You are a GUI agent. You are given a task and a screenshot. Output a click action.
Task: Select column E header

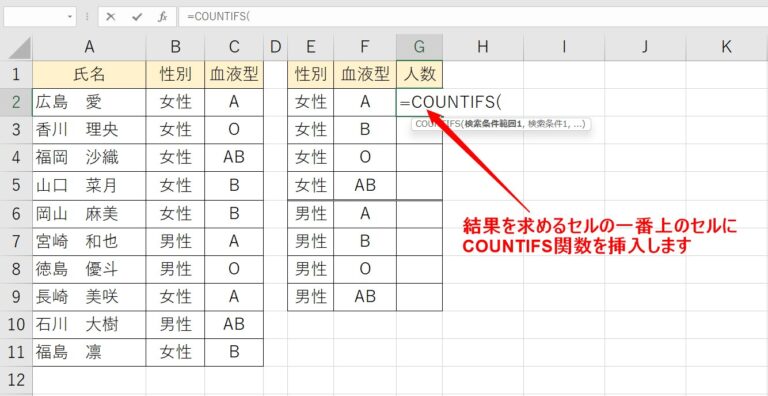[311, 47]
